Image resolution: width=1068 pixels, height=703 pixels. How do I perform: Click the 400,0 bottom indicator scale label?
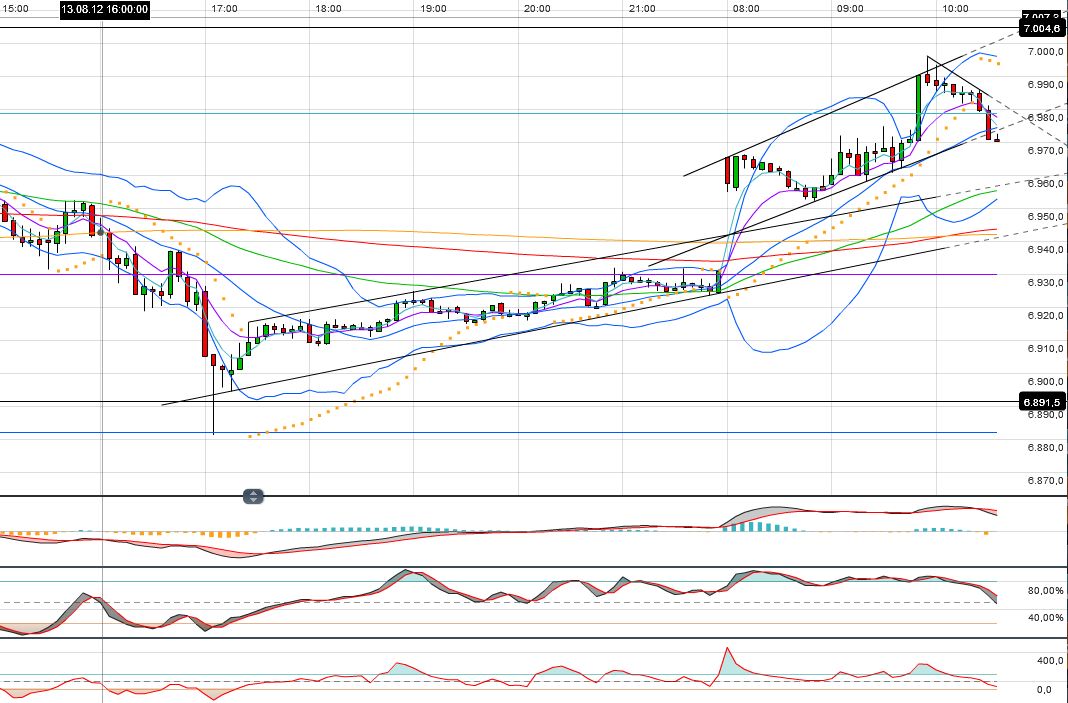click(1050, 661)
